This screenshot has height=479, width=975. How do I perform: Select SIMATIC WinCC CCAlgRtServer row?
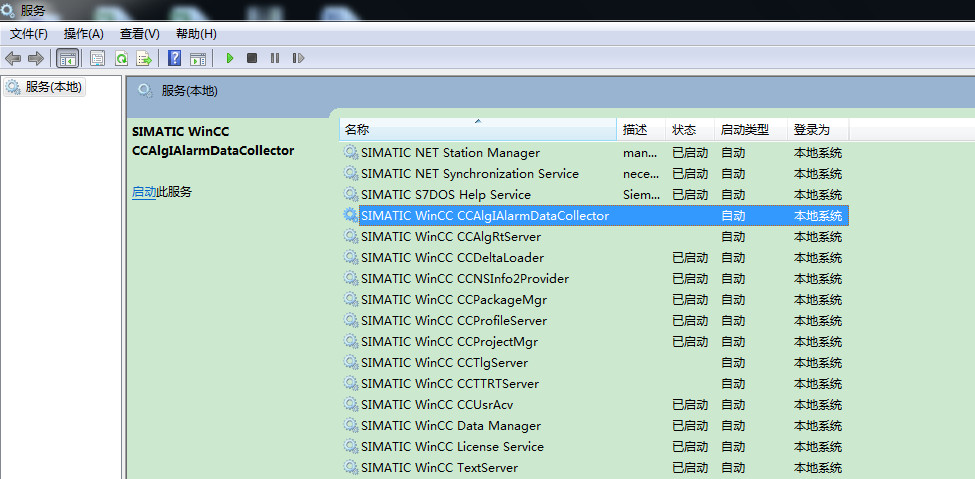tap(594, 237)
